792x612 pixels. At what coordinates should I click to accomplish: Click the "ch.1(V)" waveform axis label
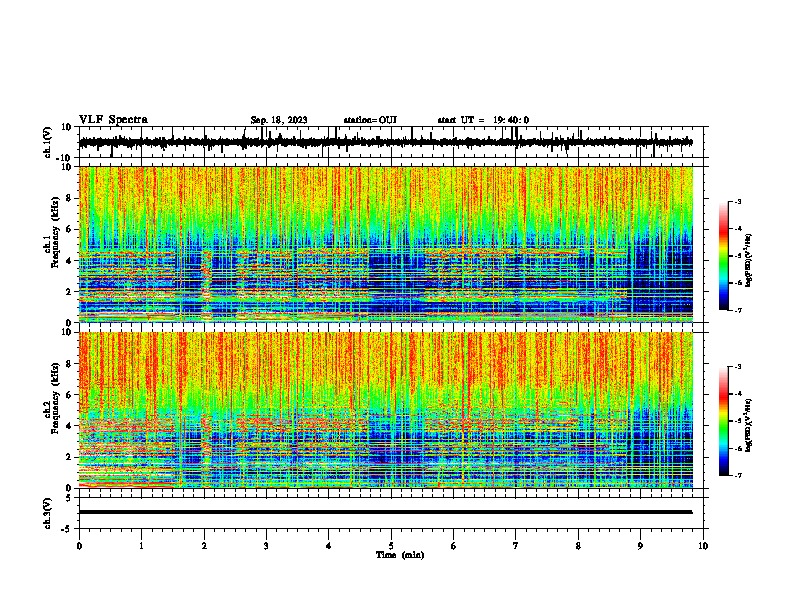pos(48,142)
